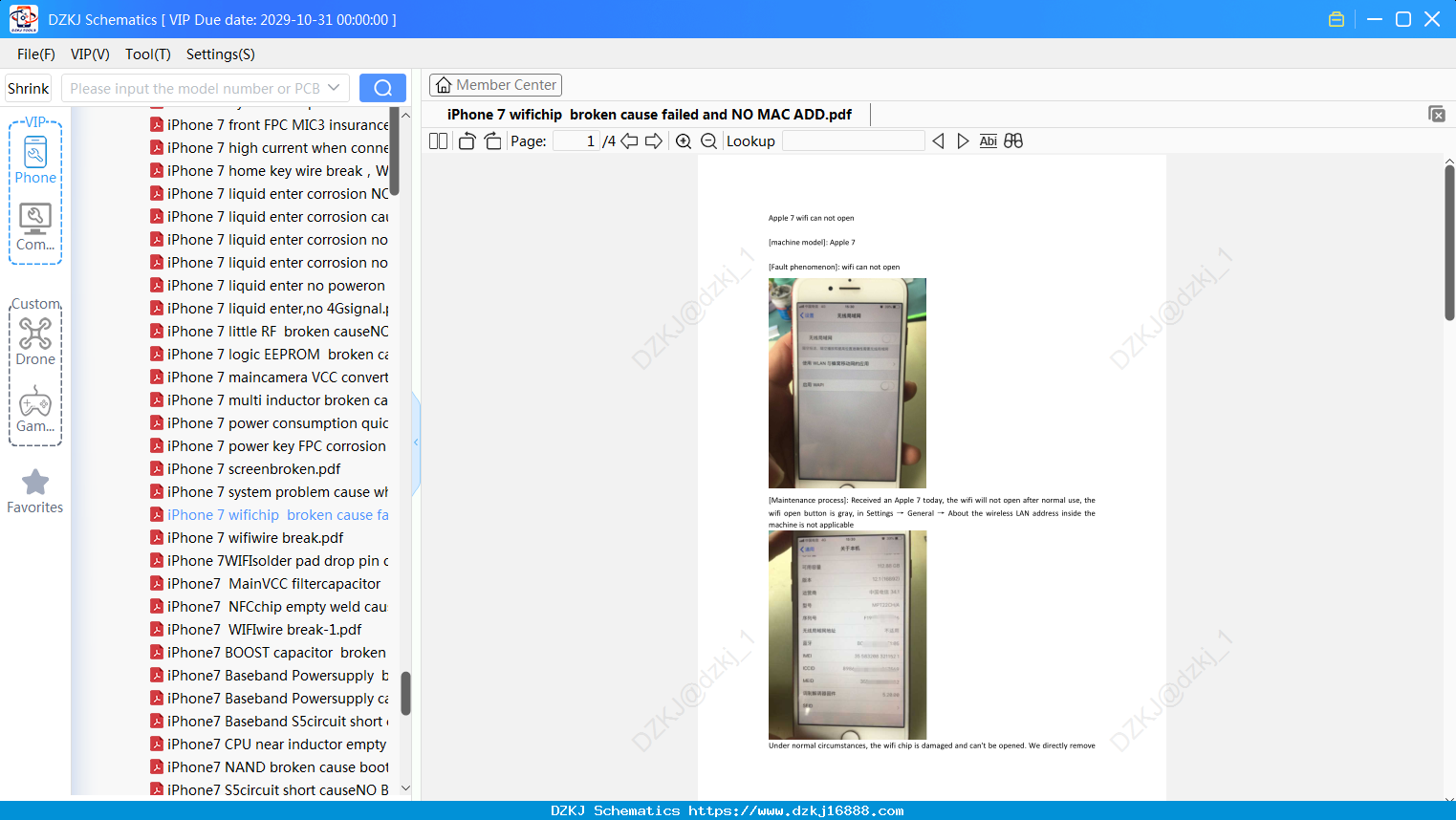
Task: Close the open PDF tab panel icon
Action: click(1436, 114)
